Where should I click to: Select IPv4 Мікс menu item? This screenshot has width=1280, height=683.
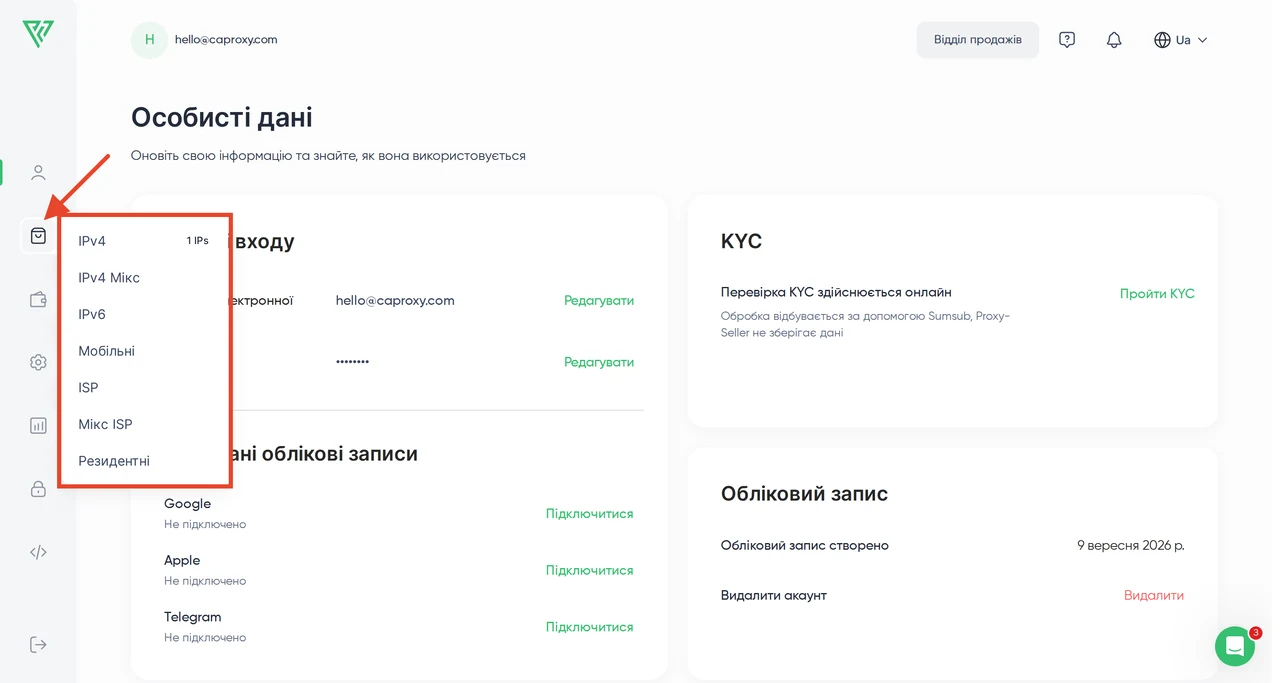109,278
